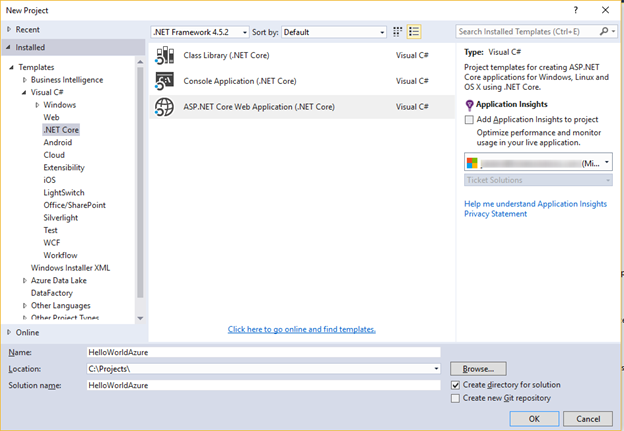624x431 pixels.
Task: Open Help me understand Application Insights link
Action: (x=535, y=204)
